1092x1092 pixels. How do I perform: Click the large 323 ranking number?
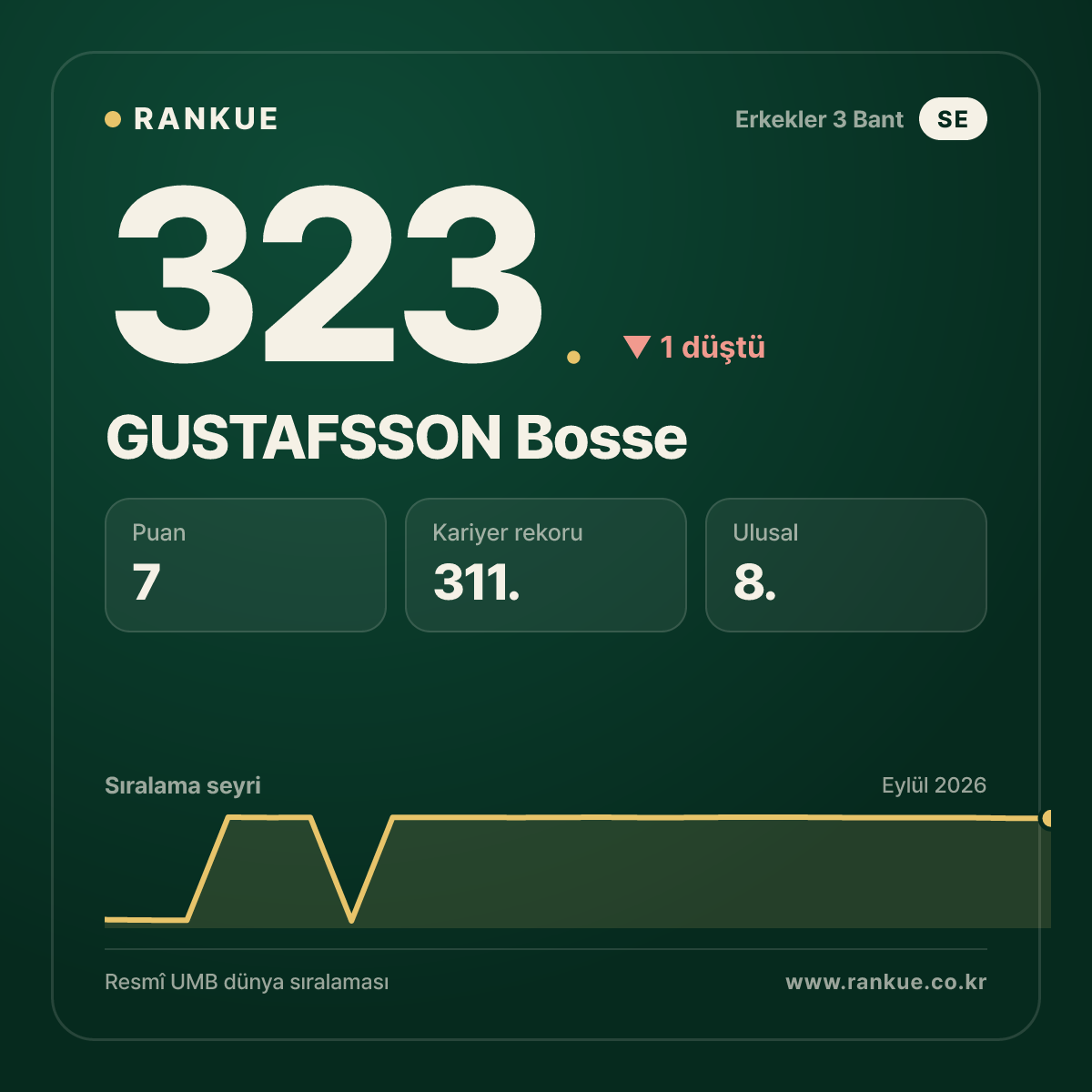[x=329, y=273]
